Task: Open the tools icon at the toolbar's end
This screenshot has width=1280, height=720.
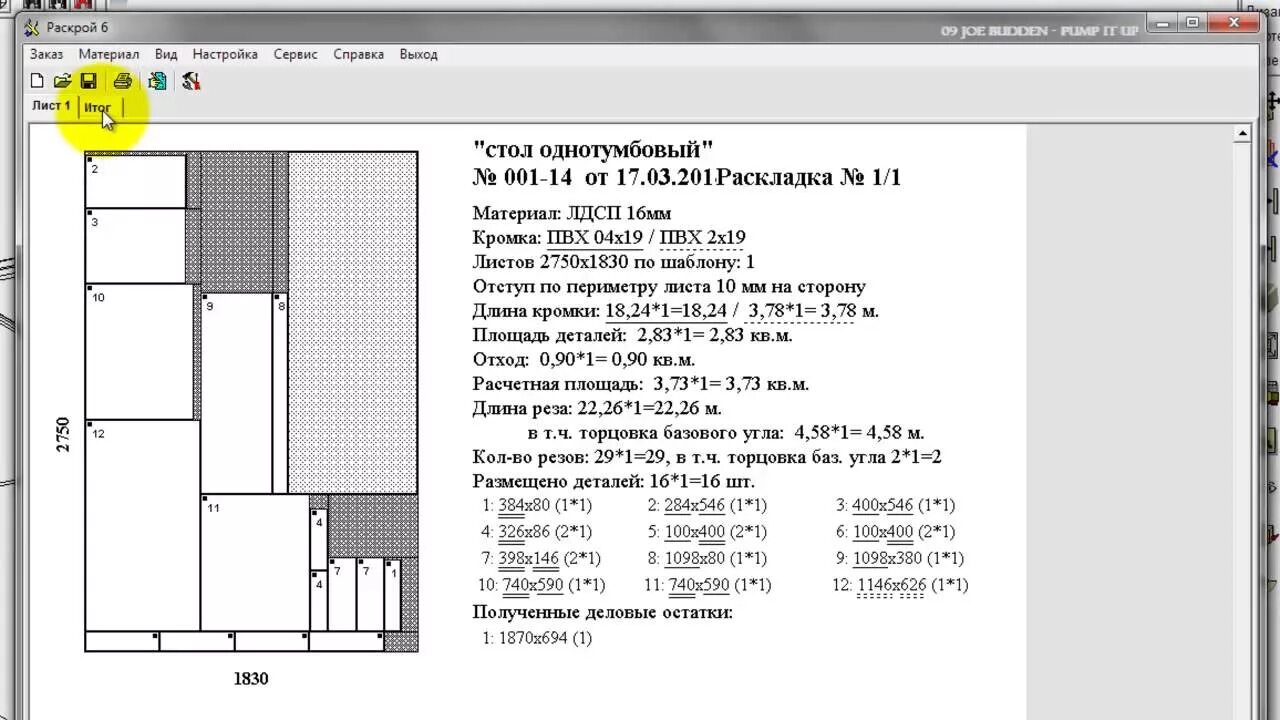Action: pyautogui.click(x=191, y=81)
